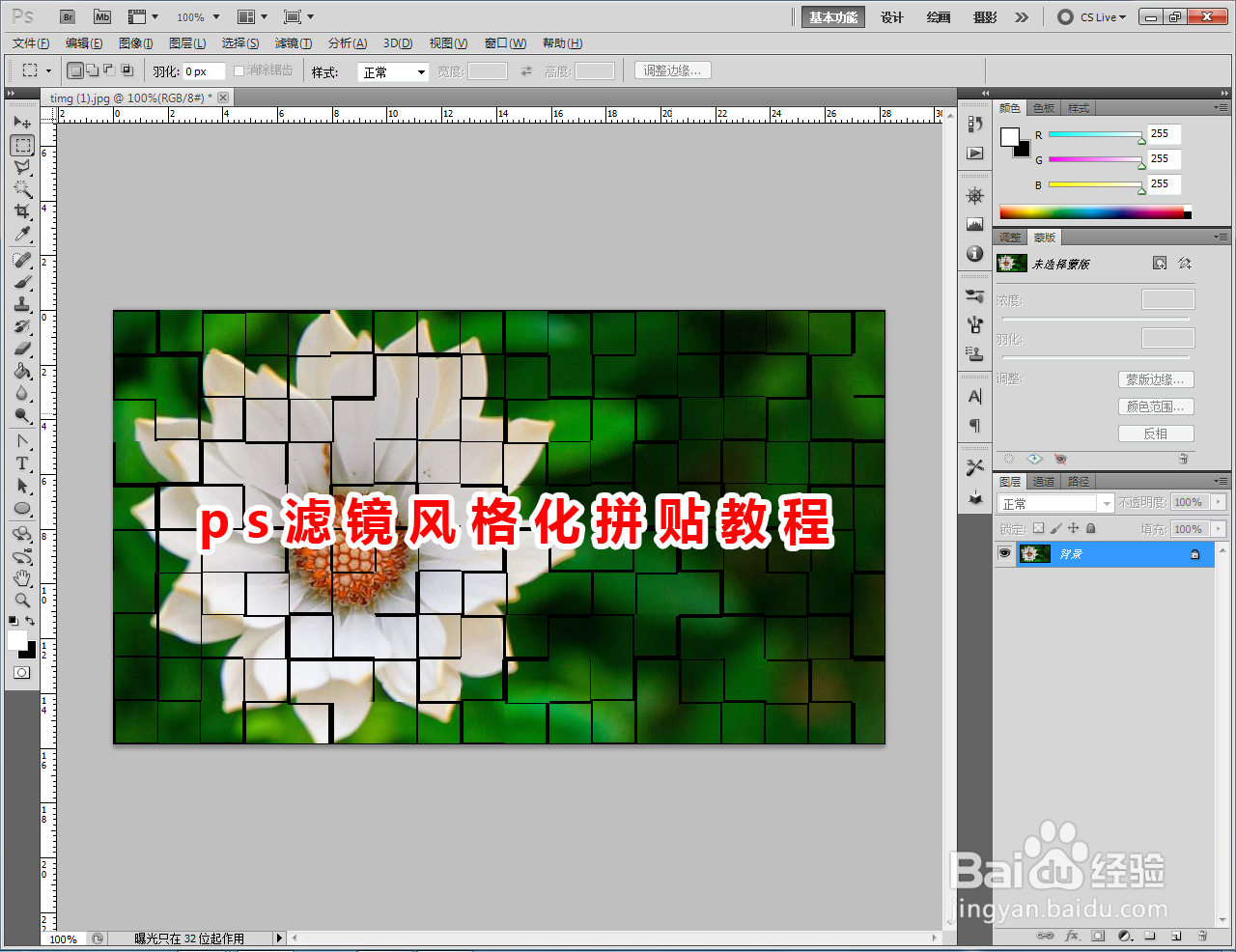Click the Add layer mask icon in Layers panel
Image resolution: width=1236 pixels, height=952 pixels.
click(1098, 936)
